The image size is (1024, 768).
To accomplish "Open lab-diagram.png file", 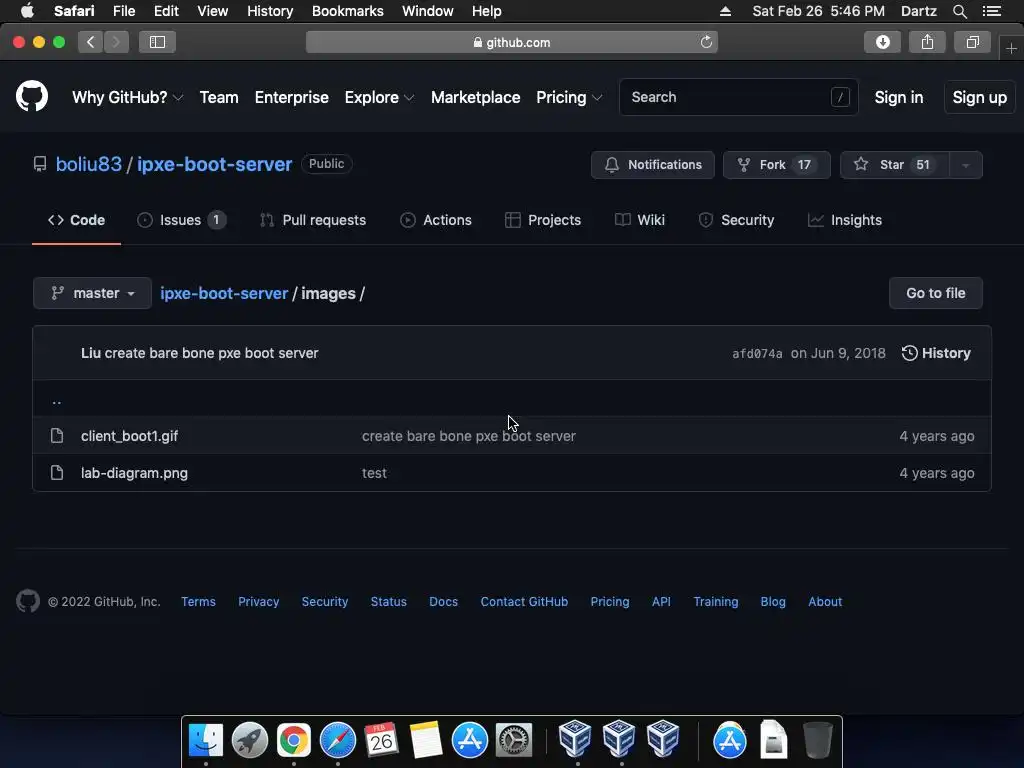I will [135, 473].
